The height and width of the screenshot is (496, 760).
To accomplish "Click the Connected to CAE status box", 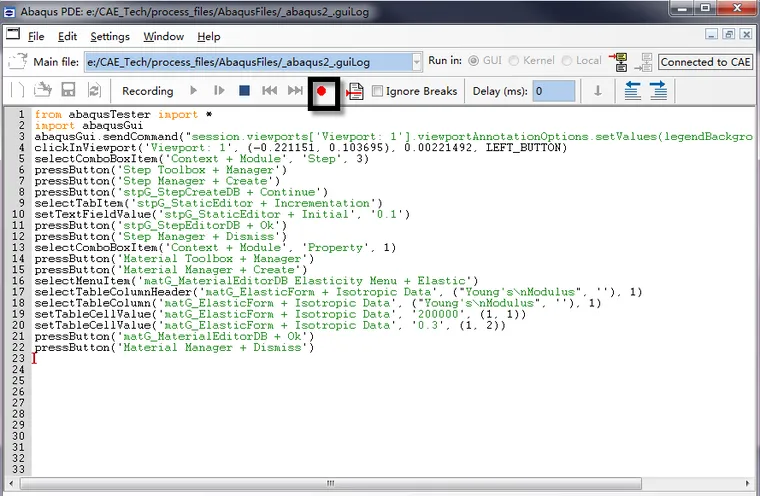I will [x=705, y=62].
